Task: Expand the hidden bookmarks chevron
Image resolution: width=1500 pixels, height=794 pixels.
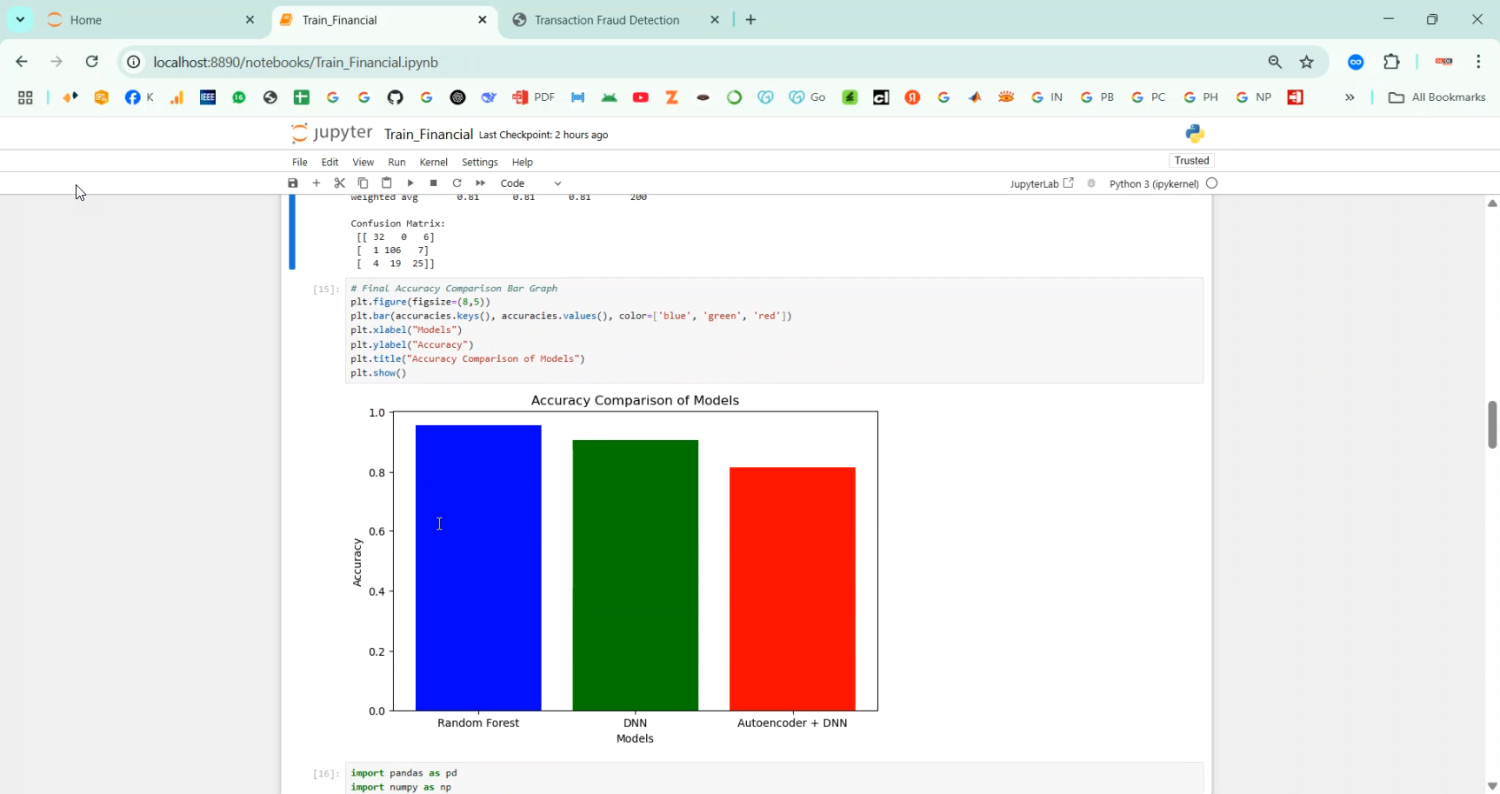Action: point(1349,97)
